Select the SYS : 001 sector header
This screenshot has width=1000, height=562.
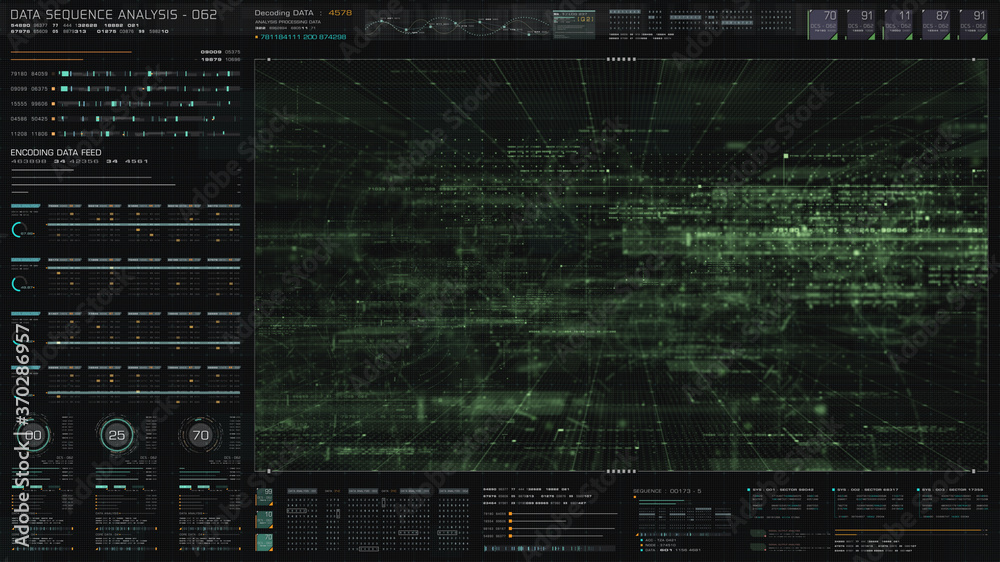[783, 490]
